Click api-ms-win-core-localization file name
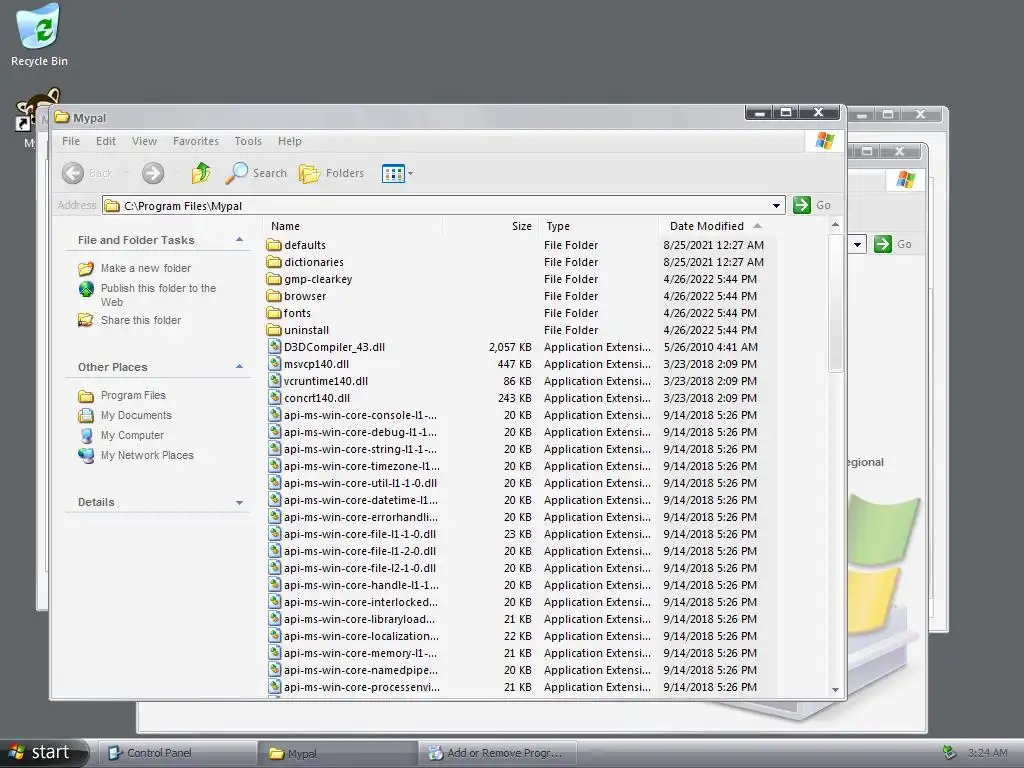 pyautogui.click(x=361, y=636)
